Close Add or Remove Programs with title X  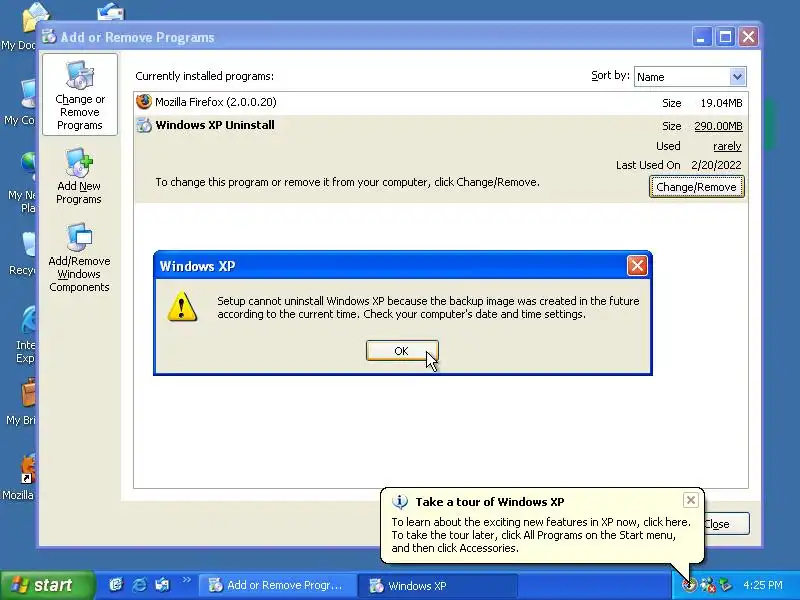coord(748,37)
